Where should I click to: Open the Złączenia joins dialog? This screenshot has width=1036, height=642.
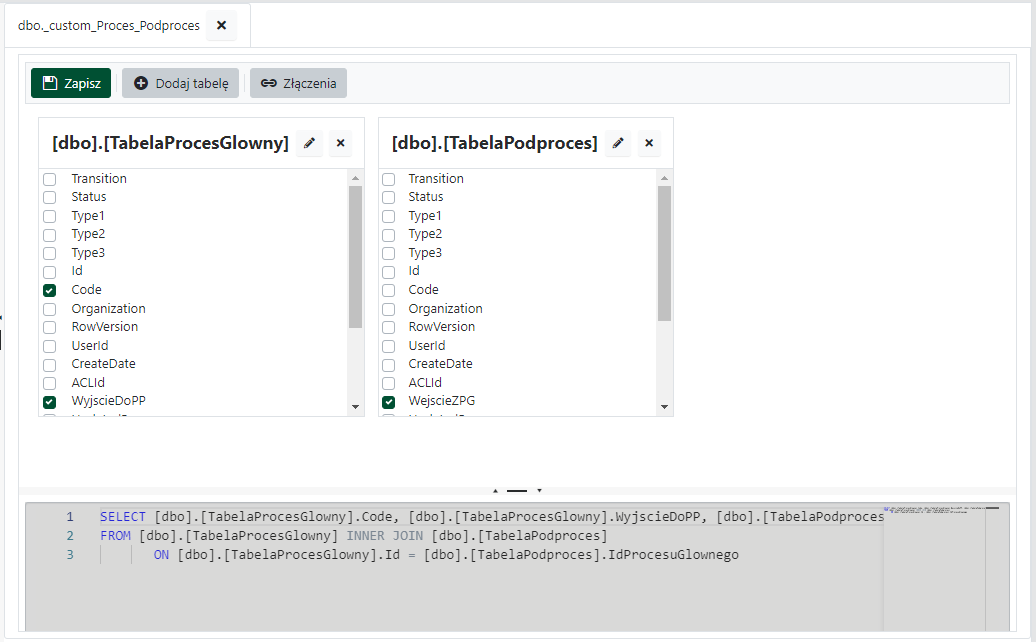click(298, 83)
